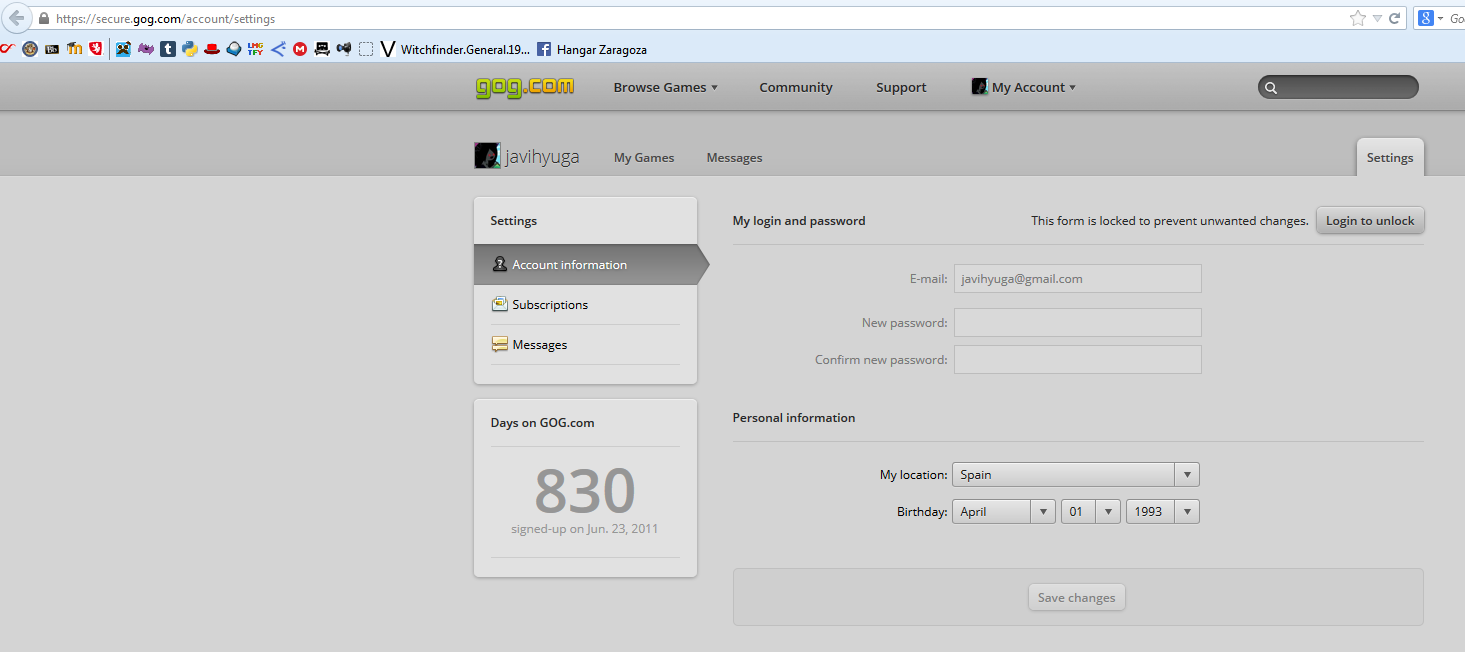Select the Settings tab
This screenshot has width=1465, height=652.
click(x=1390, y=157)
